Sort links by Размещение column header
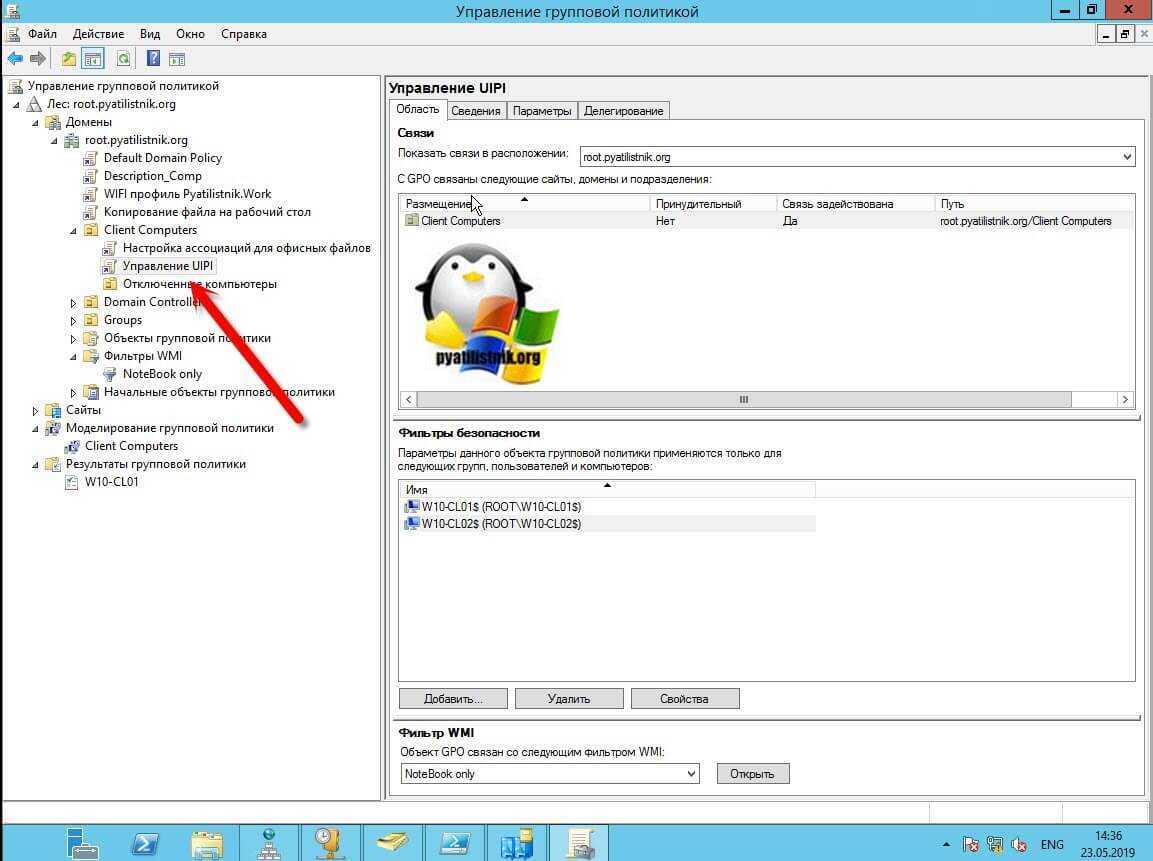1153x861 pixels. (x=524, y=204)
